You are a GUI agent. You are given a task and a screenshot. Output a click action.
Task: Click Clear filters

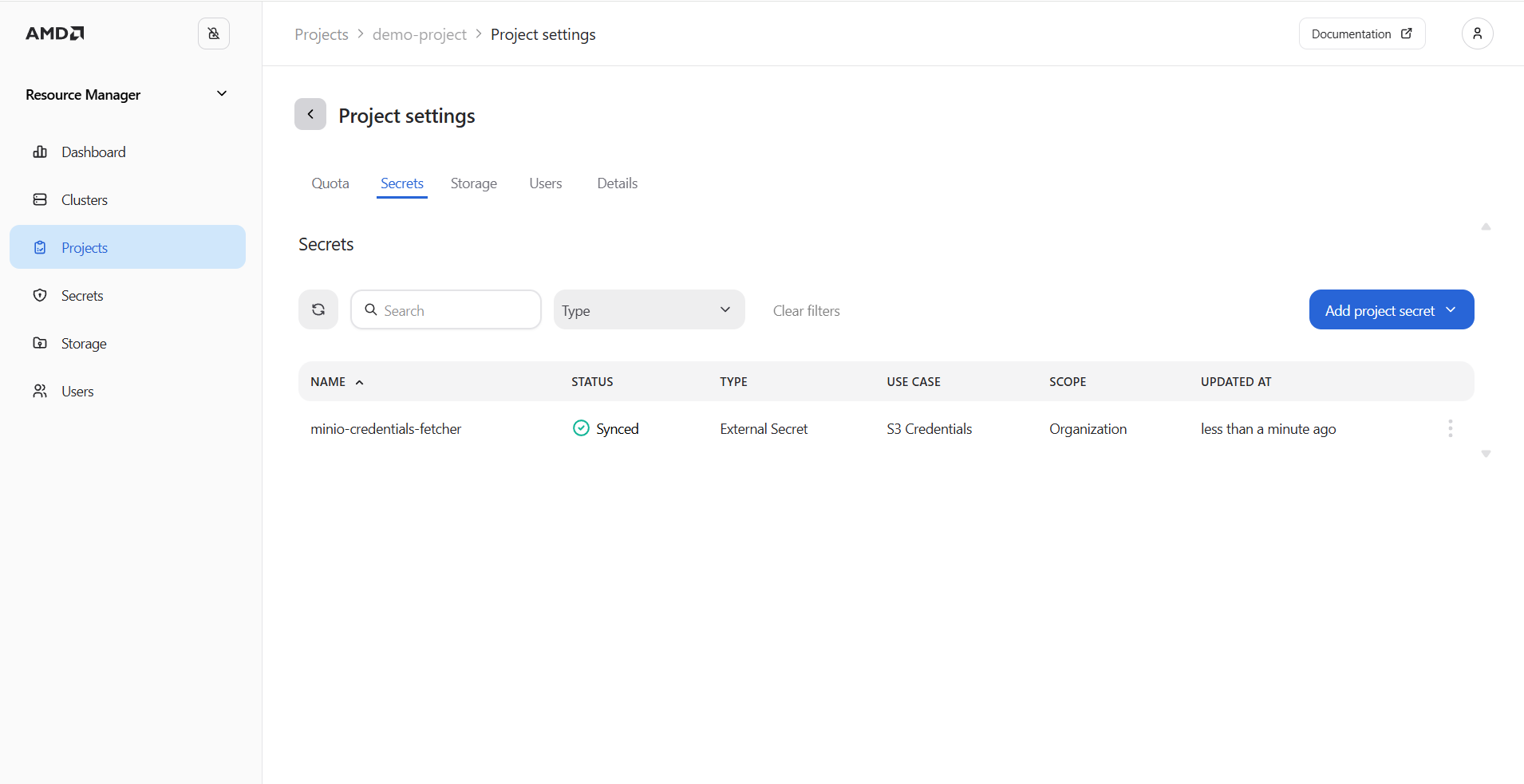(x=807, y=311)
